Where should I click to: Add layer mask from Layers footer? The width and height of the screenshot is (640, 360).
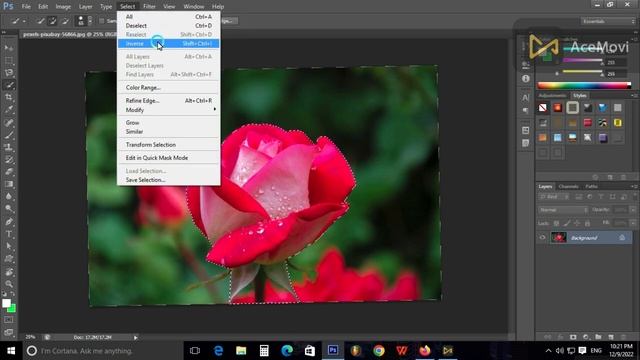click(x=573, y=337)
